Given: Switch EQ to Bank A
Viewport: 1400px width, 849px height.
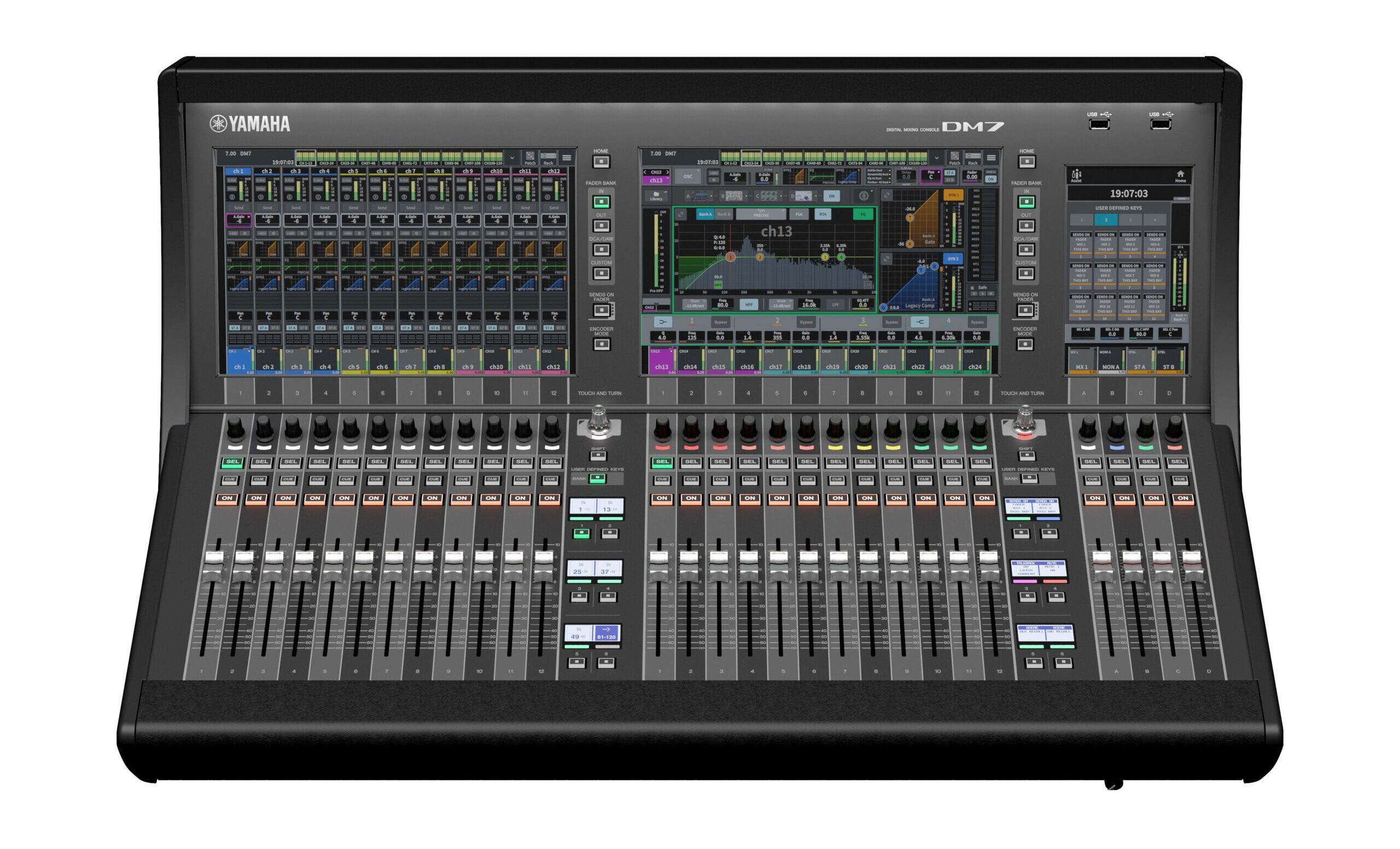Looking at the screenshot, I should point(705,214).
